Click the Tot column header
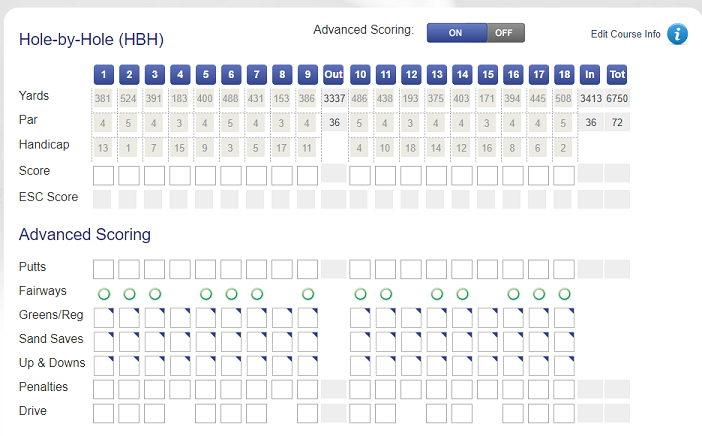702x436 pixels. click(x=617, y=74)
